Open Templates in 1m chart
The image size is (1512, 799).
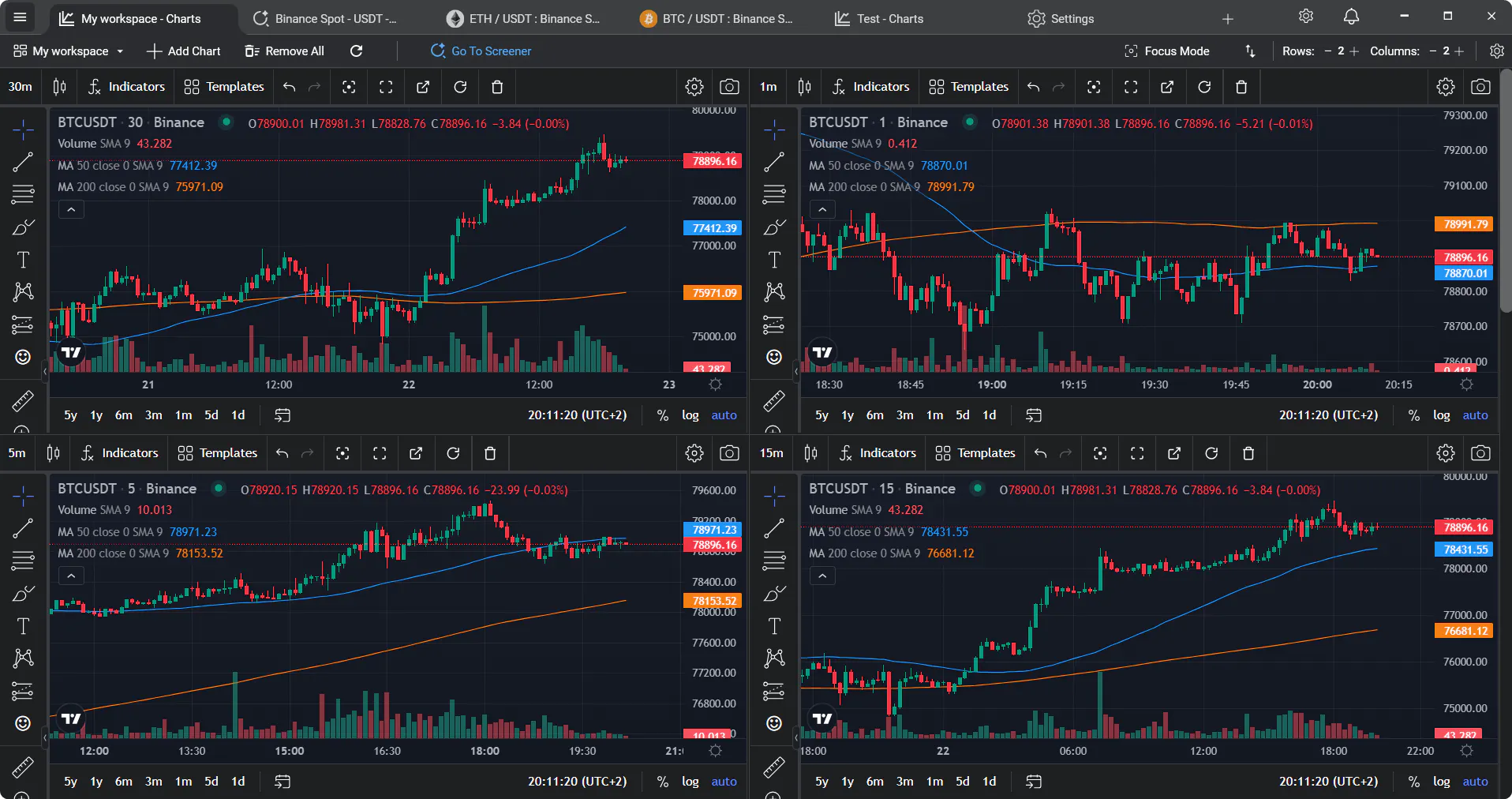[969, 87]
